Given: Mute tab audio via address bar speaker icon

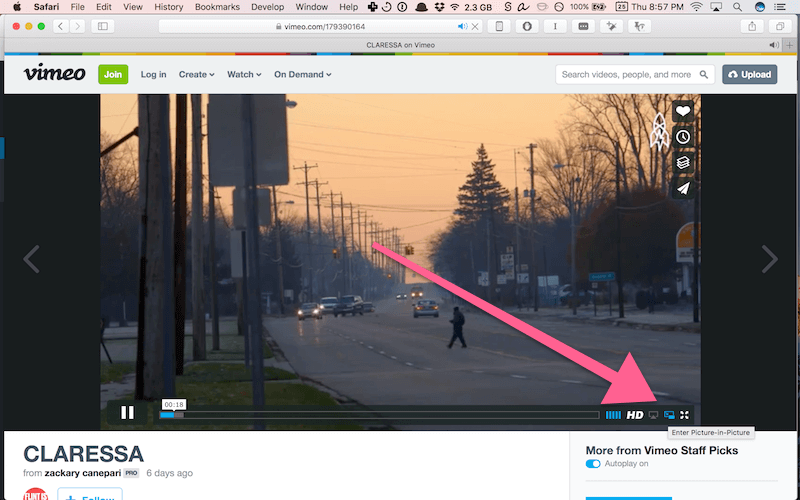Looking at the screenshot, I should tap(461, 26).
